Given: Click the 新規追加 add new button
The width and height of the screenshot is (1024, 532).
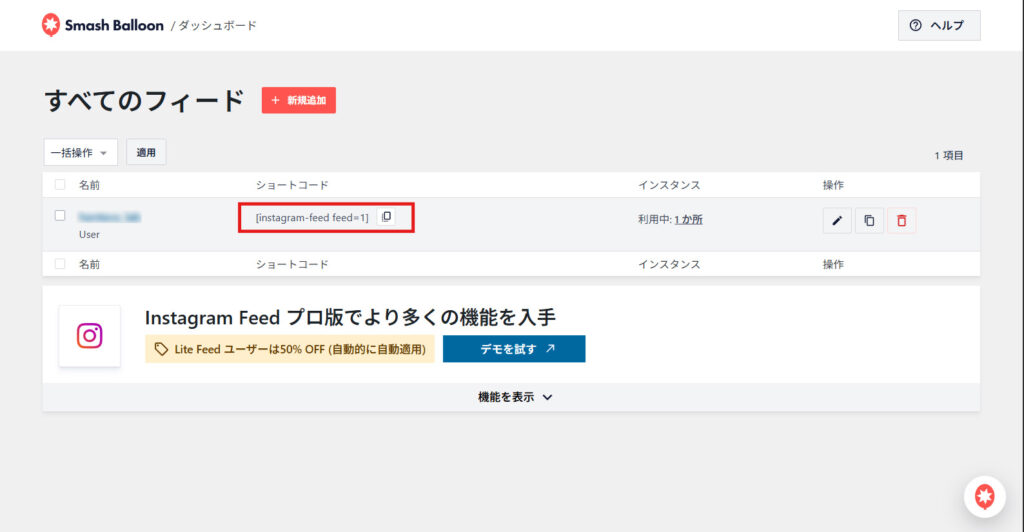Looking at the screenshot, I should click(298, 100).
